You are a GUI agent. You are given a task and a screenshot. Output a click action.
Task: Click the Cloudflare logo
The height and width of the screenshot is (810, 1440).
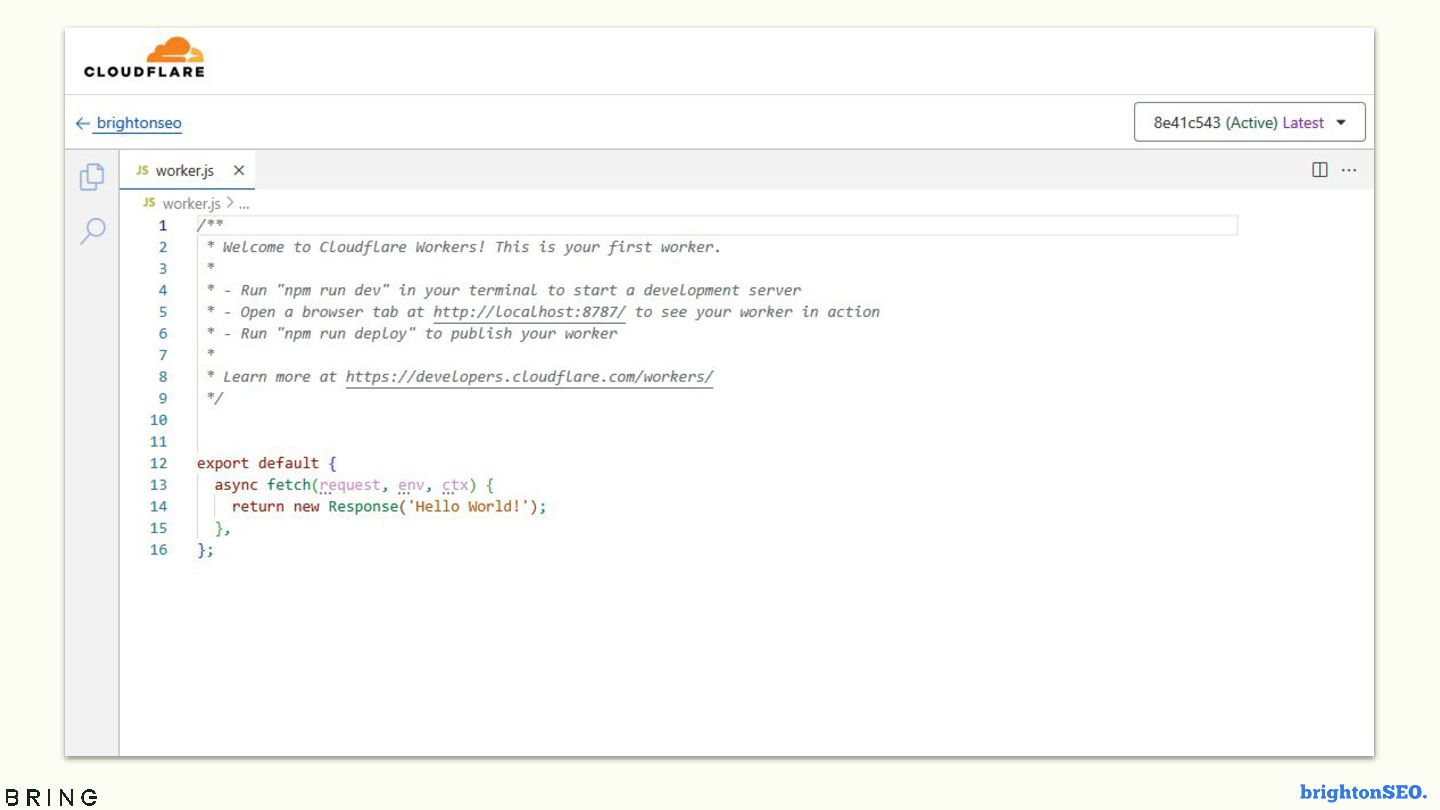tap(145, 58)
